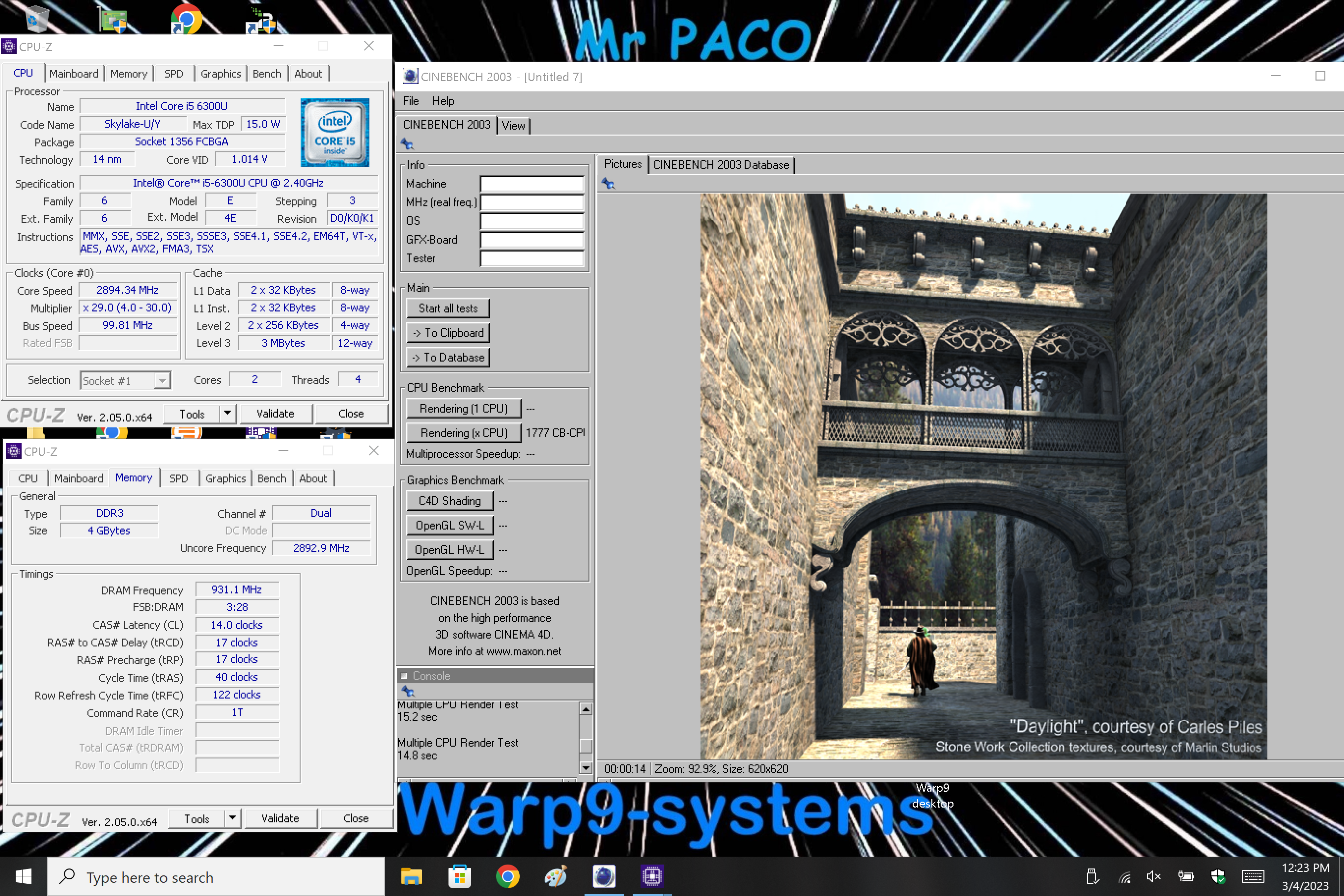1344x896 pixels.
Task: Run Rendering (x CPU) benchmark
Action: coord(463,433)
